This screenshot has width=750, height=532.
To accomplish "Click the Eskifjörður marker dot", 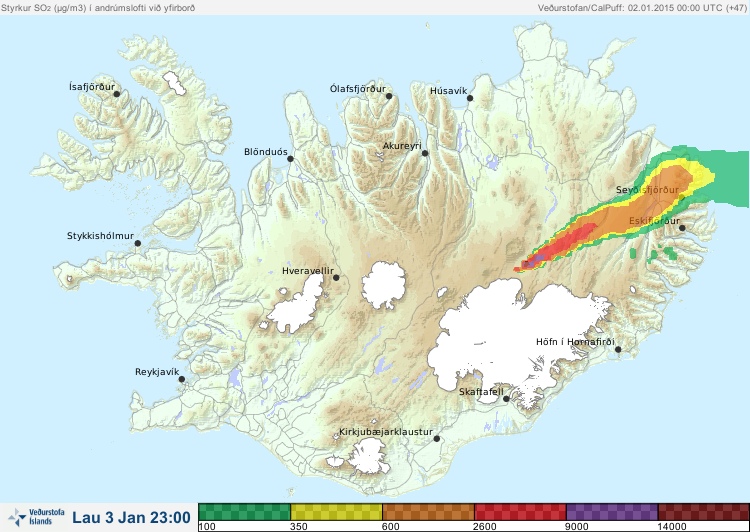I will 682,228.
